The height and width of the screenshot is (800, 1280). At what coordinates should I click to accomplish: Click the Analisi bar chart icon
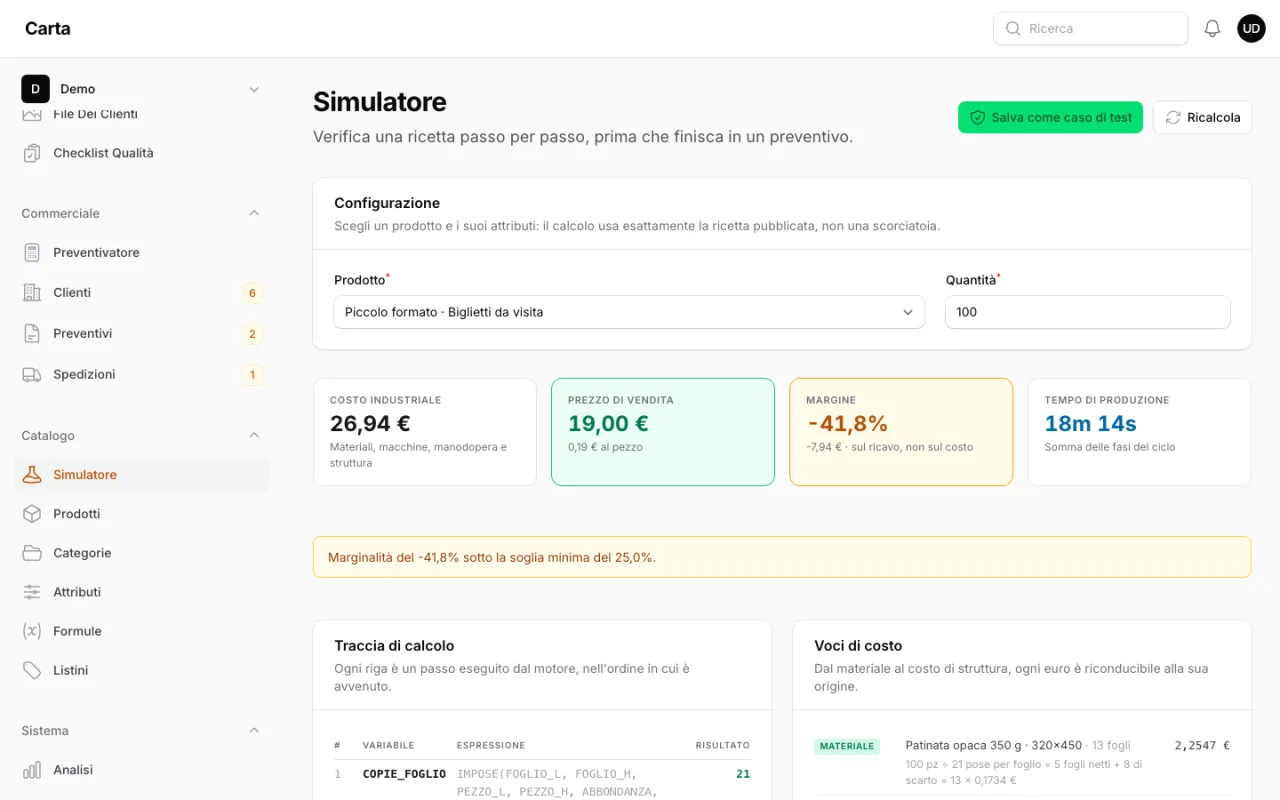(x=32, y=770)
